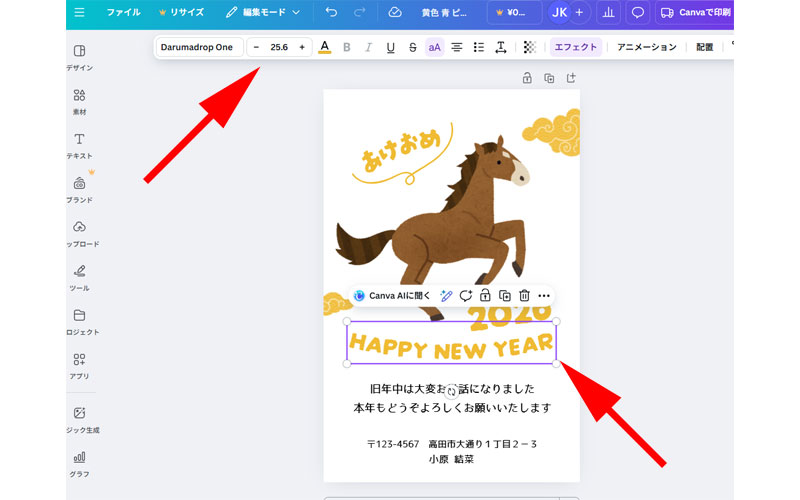The image size is (800, 500).
Task: Select the name 小原 結菜
Action: (452, 459)
